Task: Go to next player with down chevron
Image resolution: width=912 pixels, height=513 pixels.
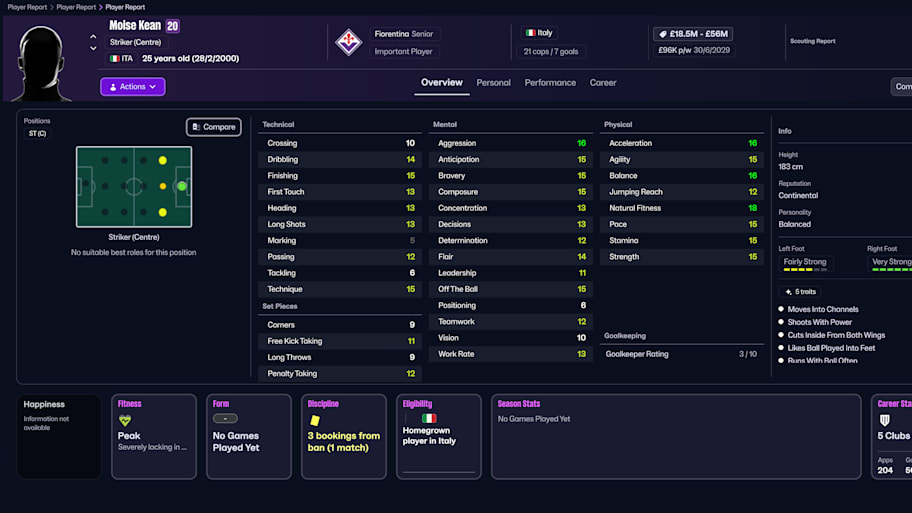Action: [93, 48]
